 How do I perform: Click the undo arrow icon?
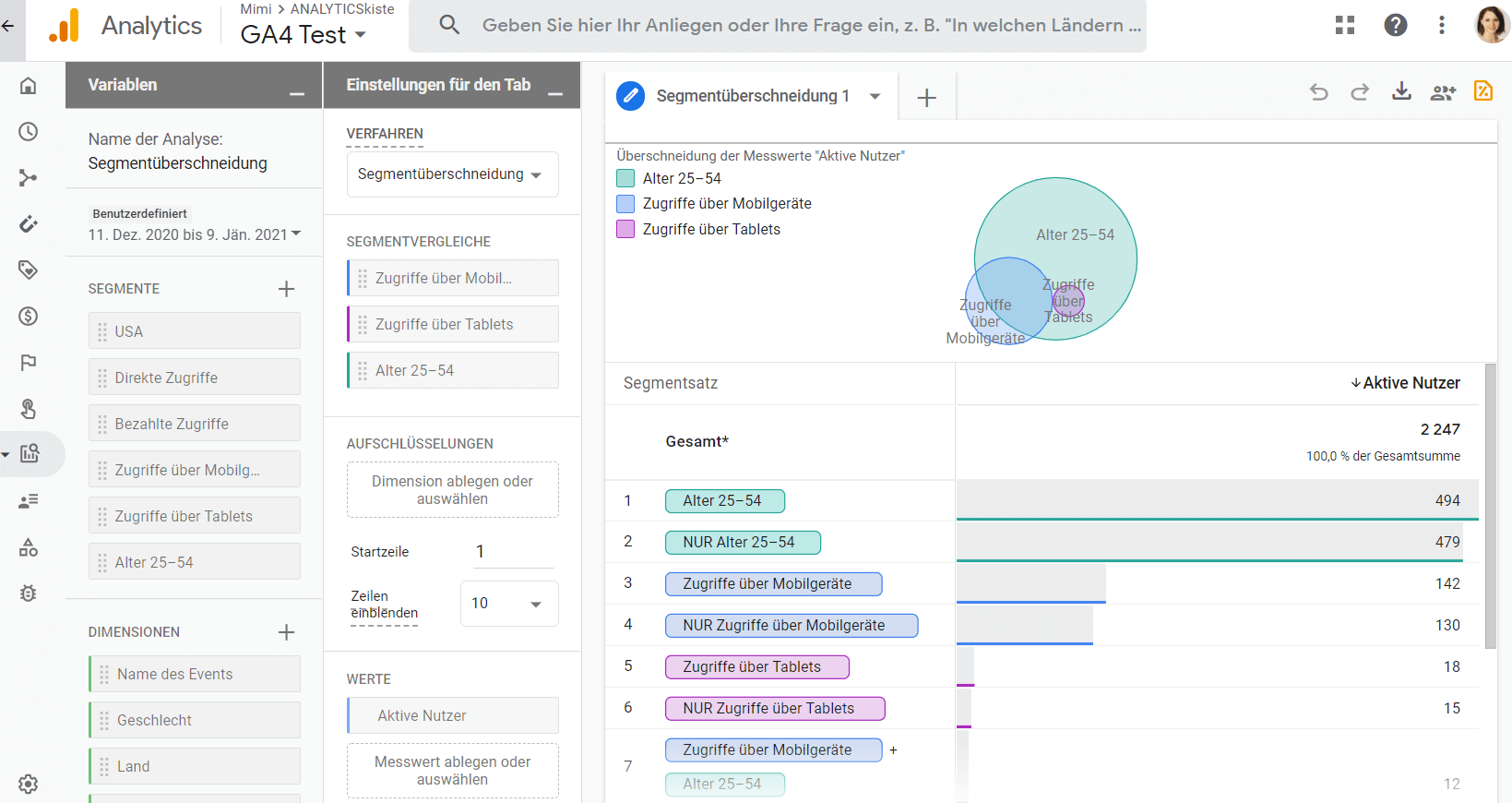1318,91
